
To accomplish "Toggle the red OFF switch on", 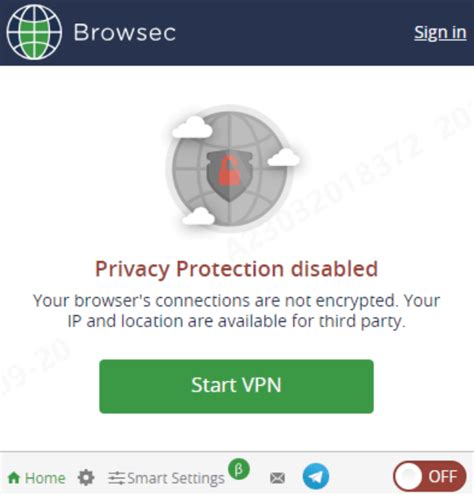I will [x=430, y=476].
